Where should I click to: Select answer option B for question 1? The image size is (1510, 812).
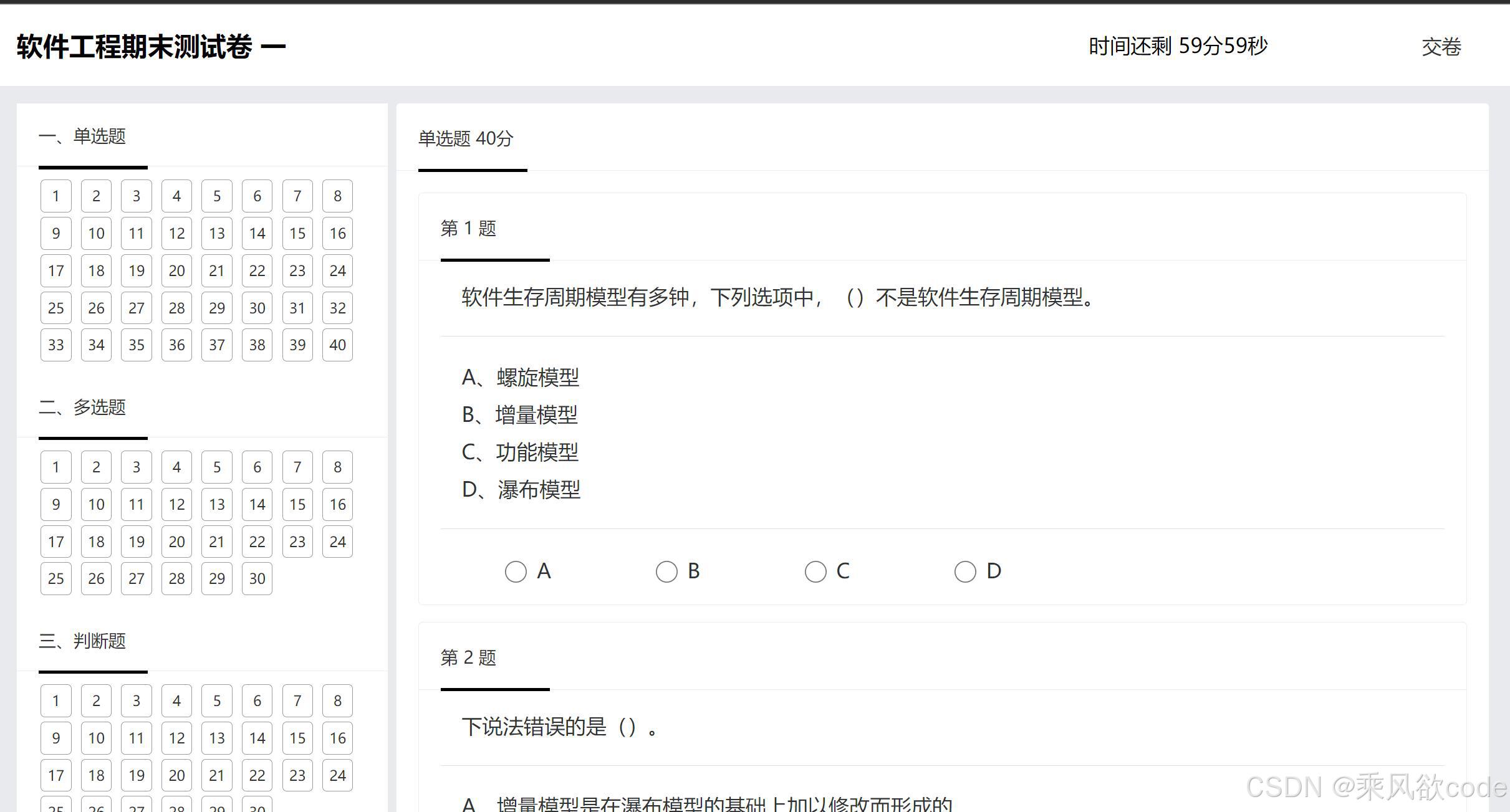click(666, 571)
